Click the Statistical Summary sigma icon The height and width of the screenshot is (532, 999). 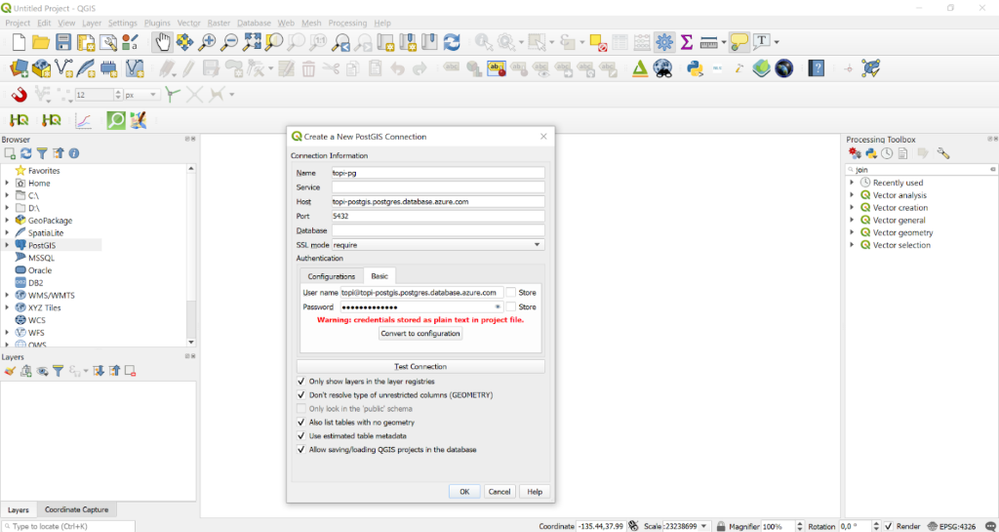[686, 43]
